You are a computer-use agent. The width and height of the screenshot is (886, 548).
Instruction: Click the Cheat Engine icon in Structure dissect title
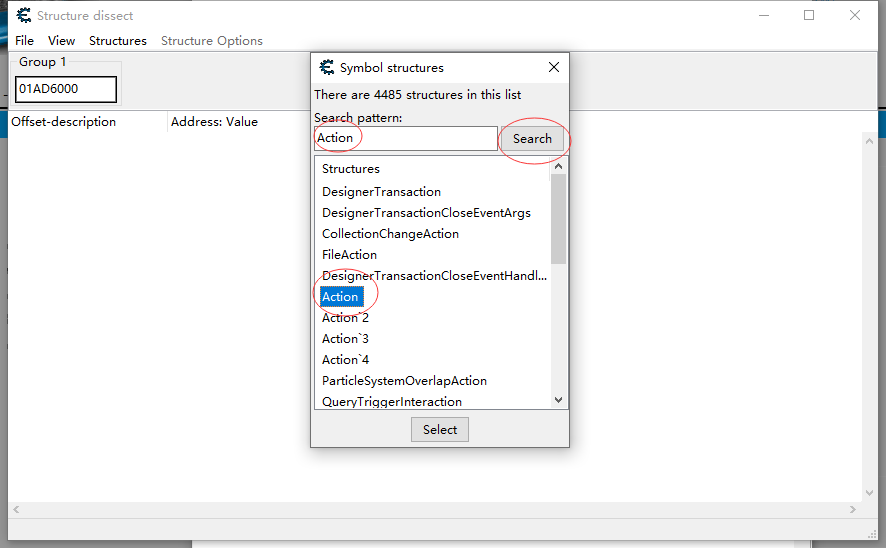pos(24,15)
